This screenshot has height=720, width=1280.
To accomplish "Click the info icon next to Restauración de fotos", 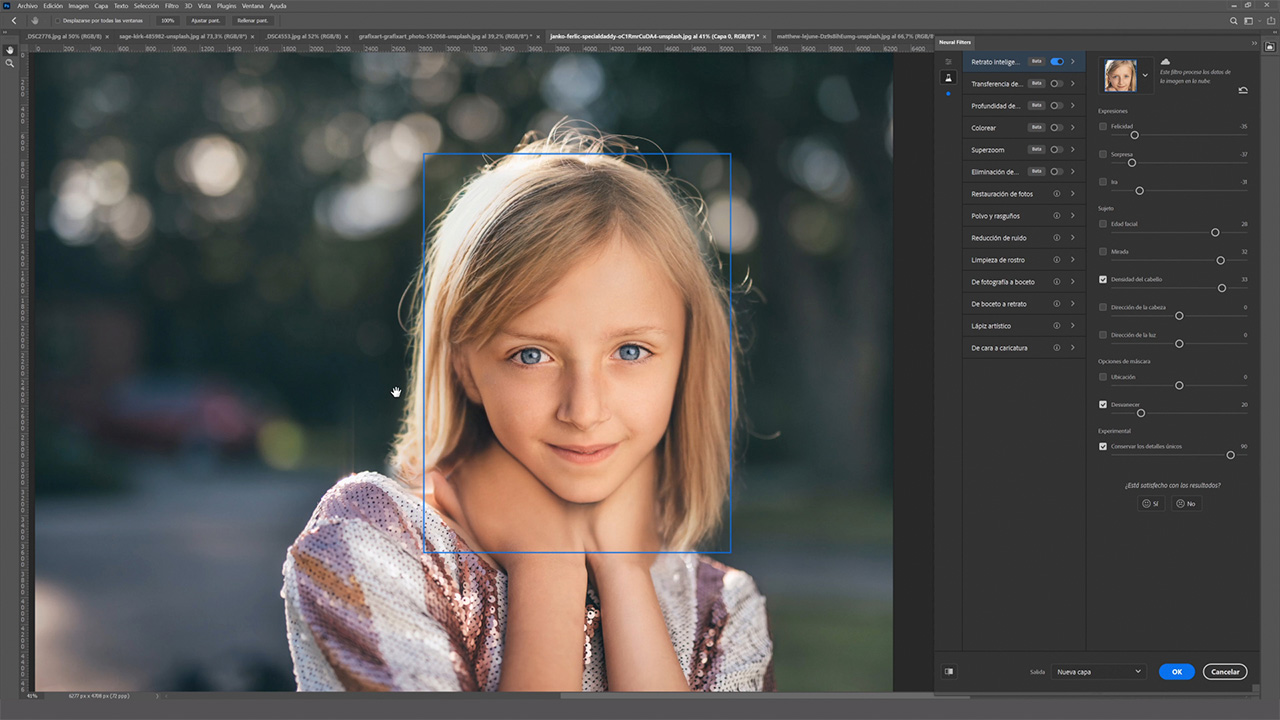I will (x=1057, y=193).
